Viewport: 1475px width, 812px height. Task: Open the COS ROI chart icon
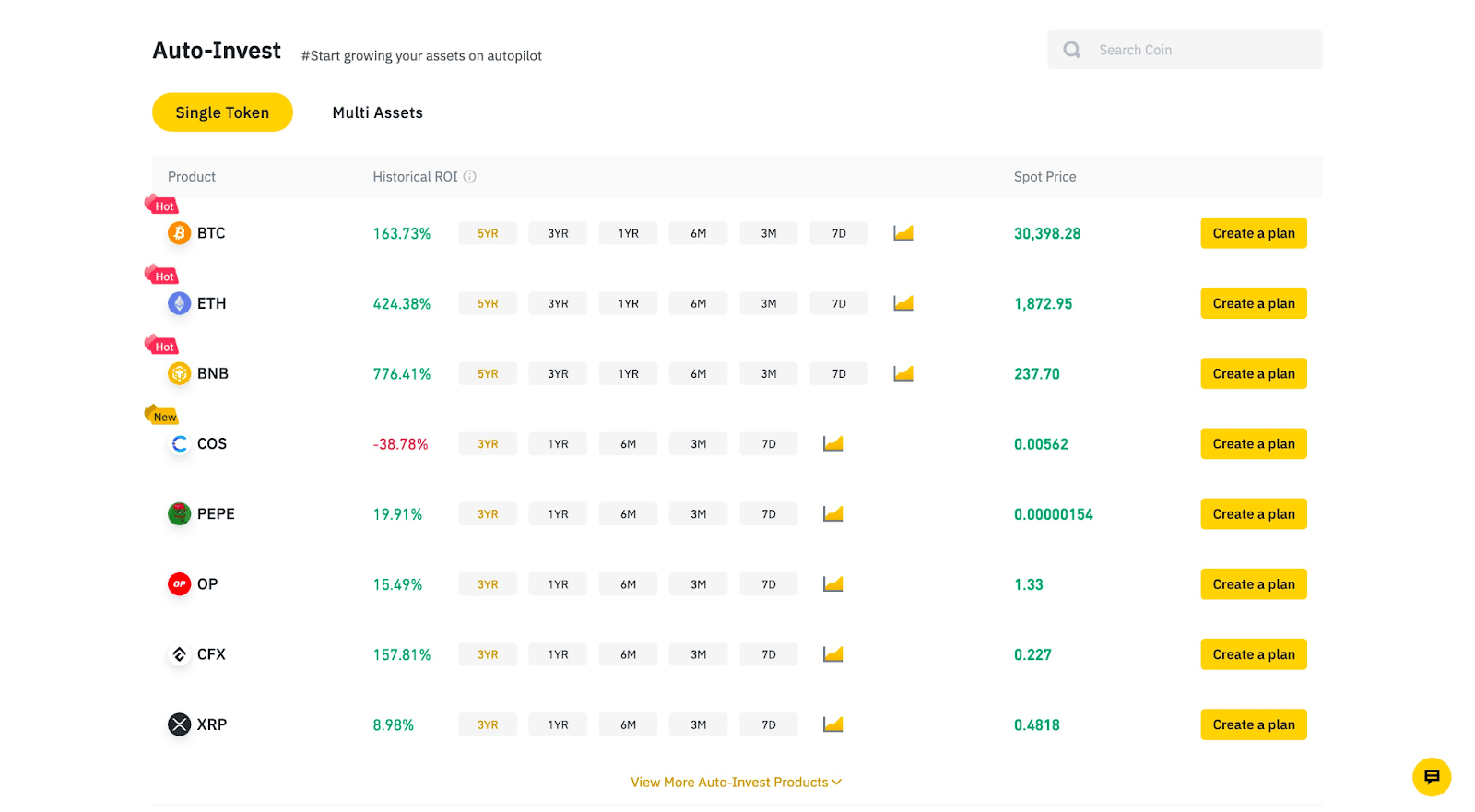click(x=833, y=443)
